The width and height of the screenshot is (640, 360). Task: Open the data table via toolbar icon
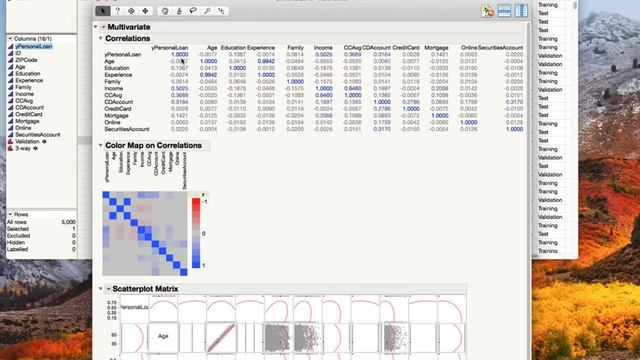(487, 11)
